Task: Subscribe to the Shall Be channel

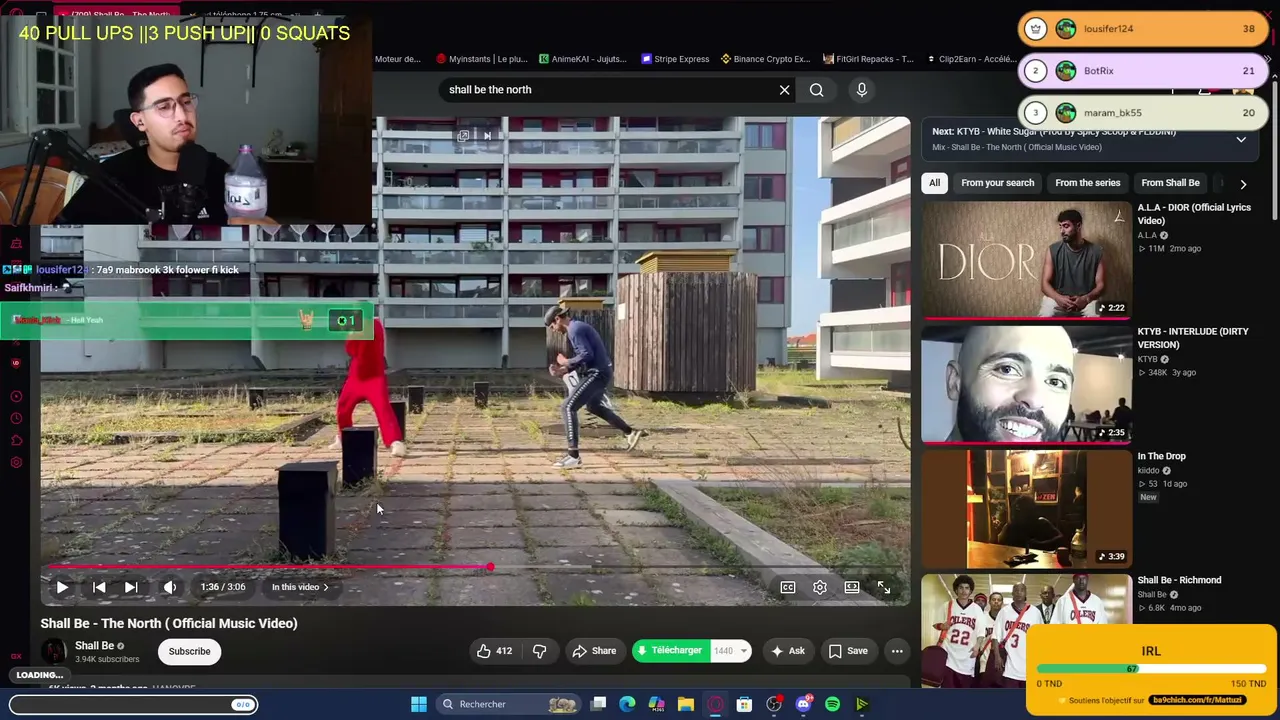Action: pyautogui.click(x=189, y=652)
